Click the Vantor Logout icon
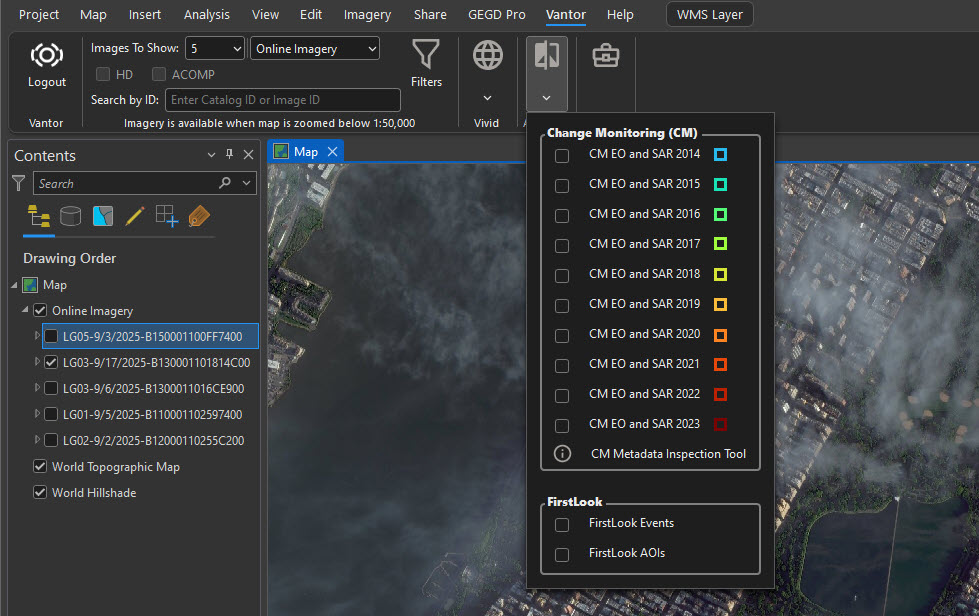979x616 pixels. click(47, 56)
